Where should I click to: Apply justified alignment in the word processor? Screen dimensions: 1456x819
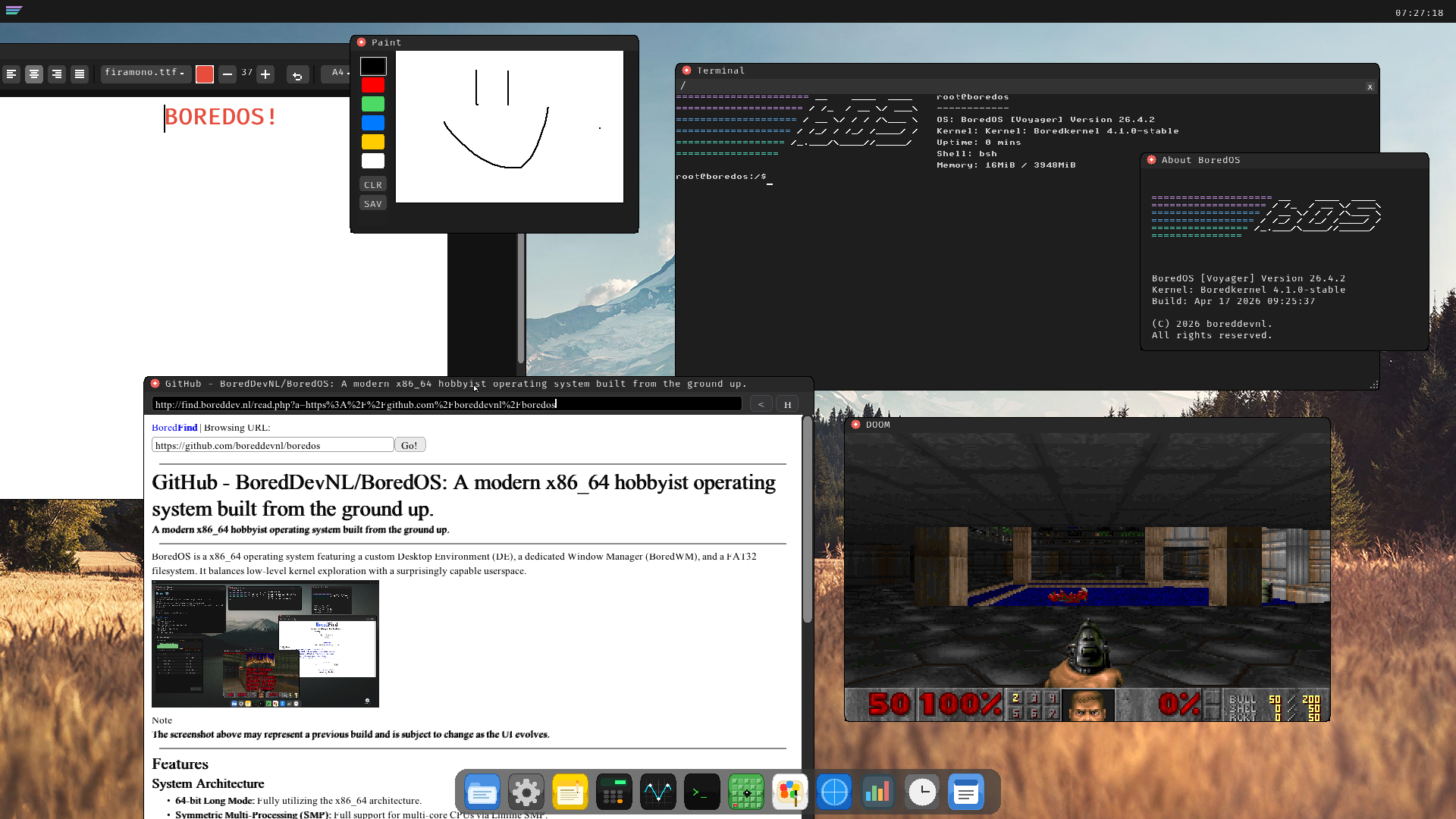pyautogui.click(x=80, y=74)
